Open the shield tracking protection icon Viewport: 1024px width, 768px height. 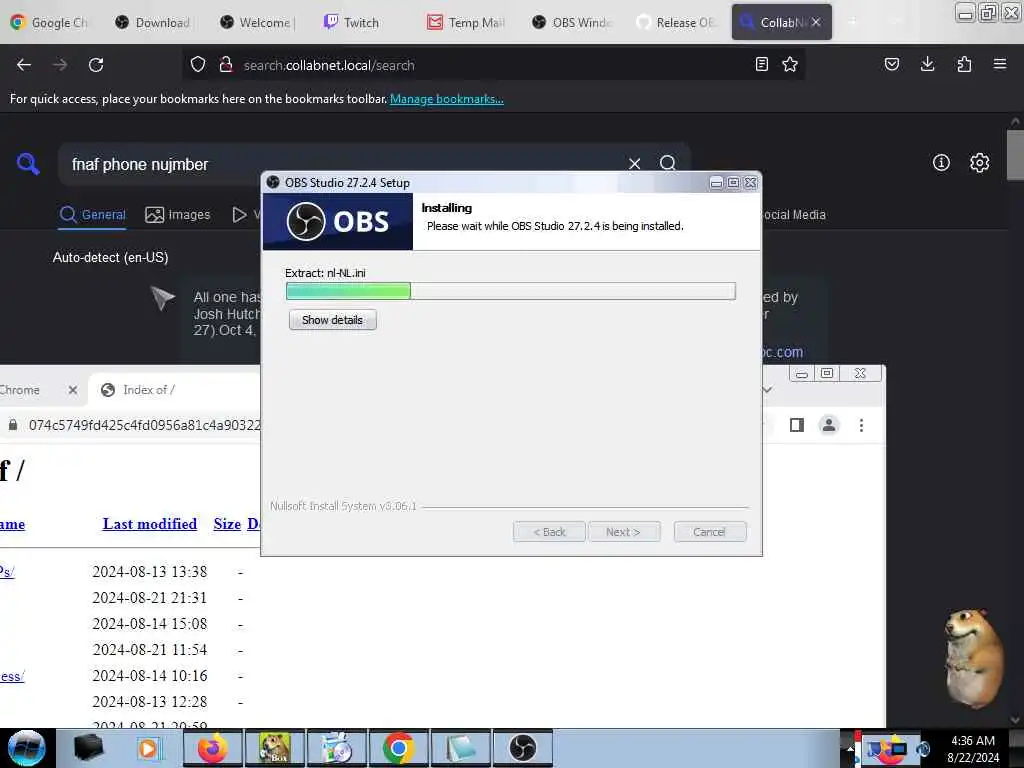(x=198, y=65)
